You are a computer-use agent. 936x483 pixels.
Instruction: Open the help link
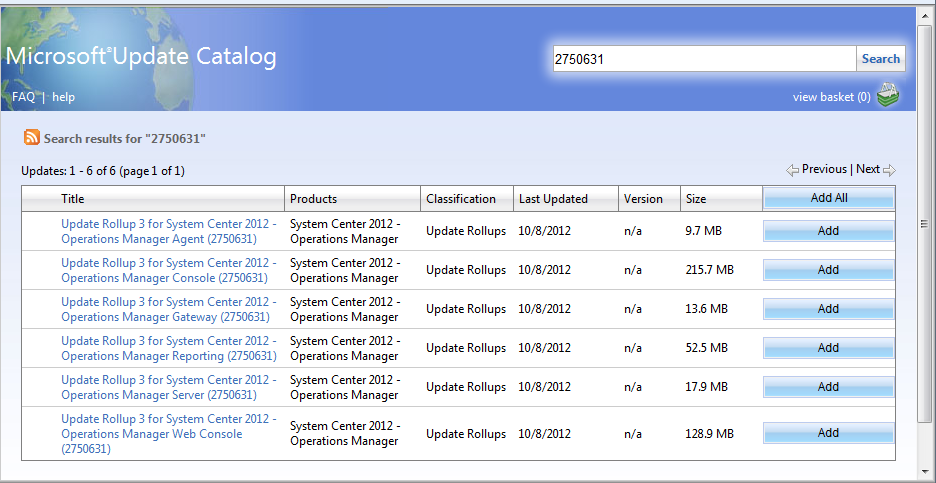click(64, 97)
